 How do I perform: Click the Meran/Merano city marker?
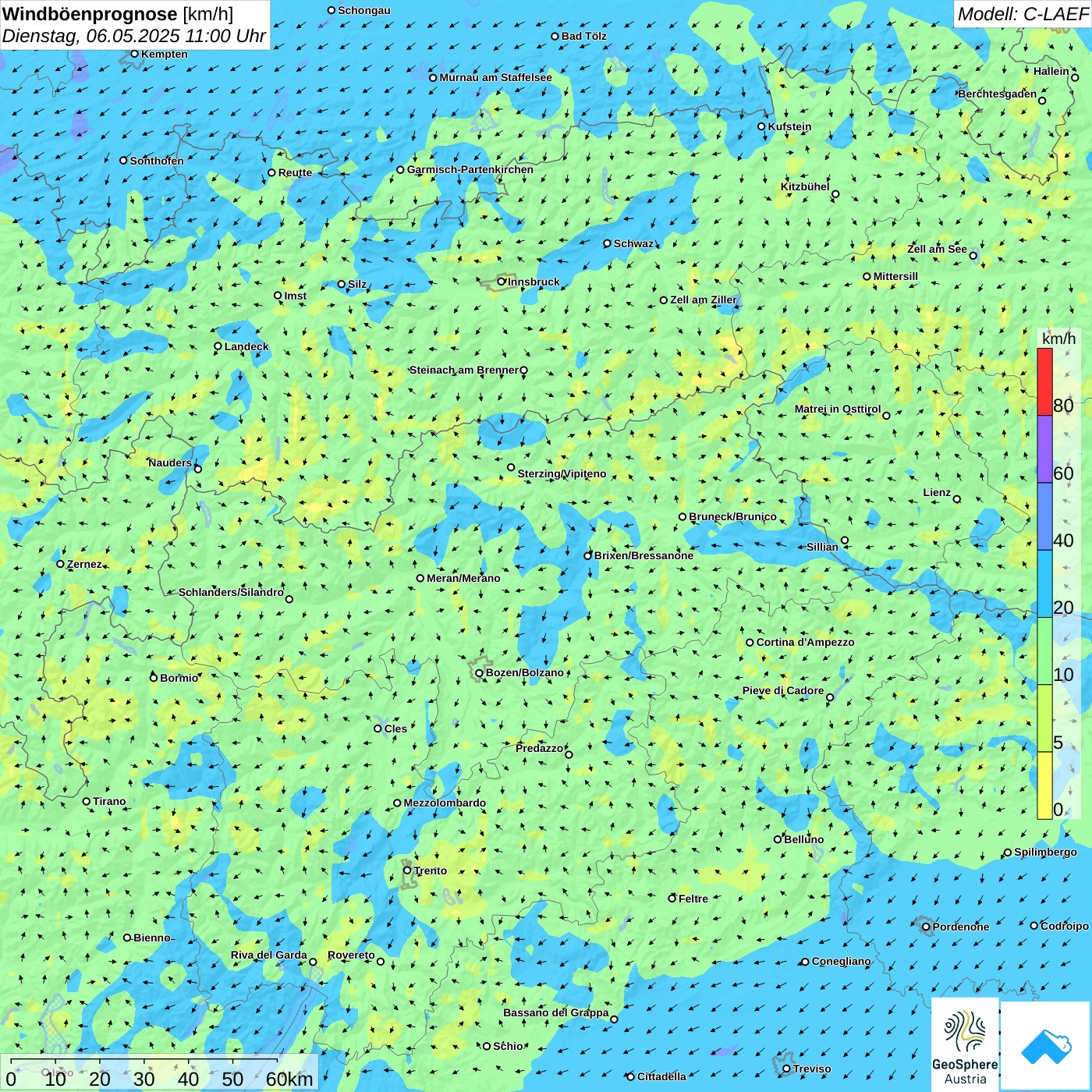pos(420,578)
